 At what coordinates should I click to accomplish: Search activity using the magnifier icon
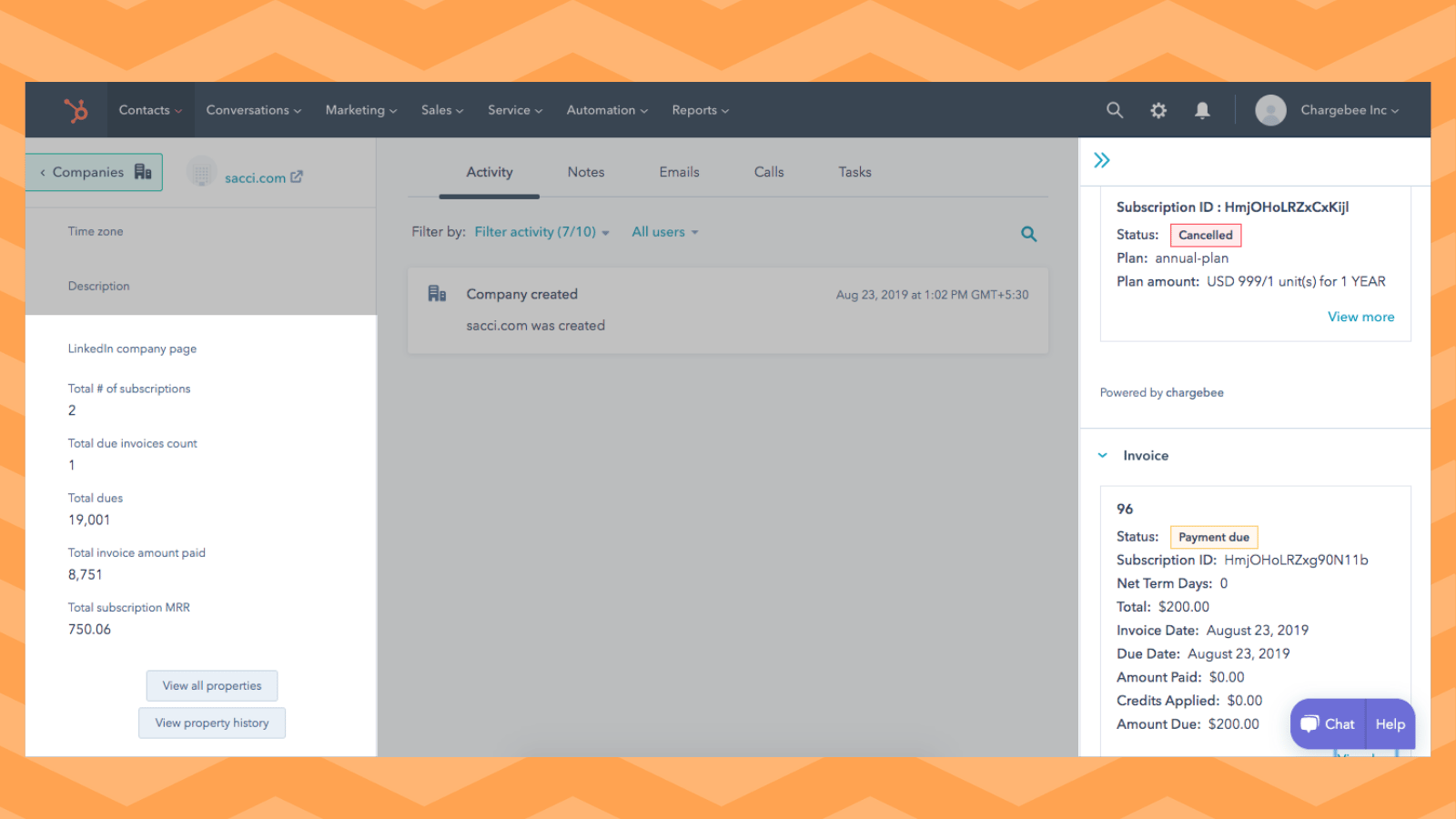pos(1028,234)
